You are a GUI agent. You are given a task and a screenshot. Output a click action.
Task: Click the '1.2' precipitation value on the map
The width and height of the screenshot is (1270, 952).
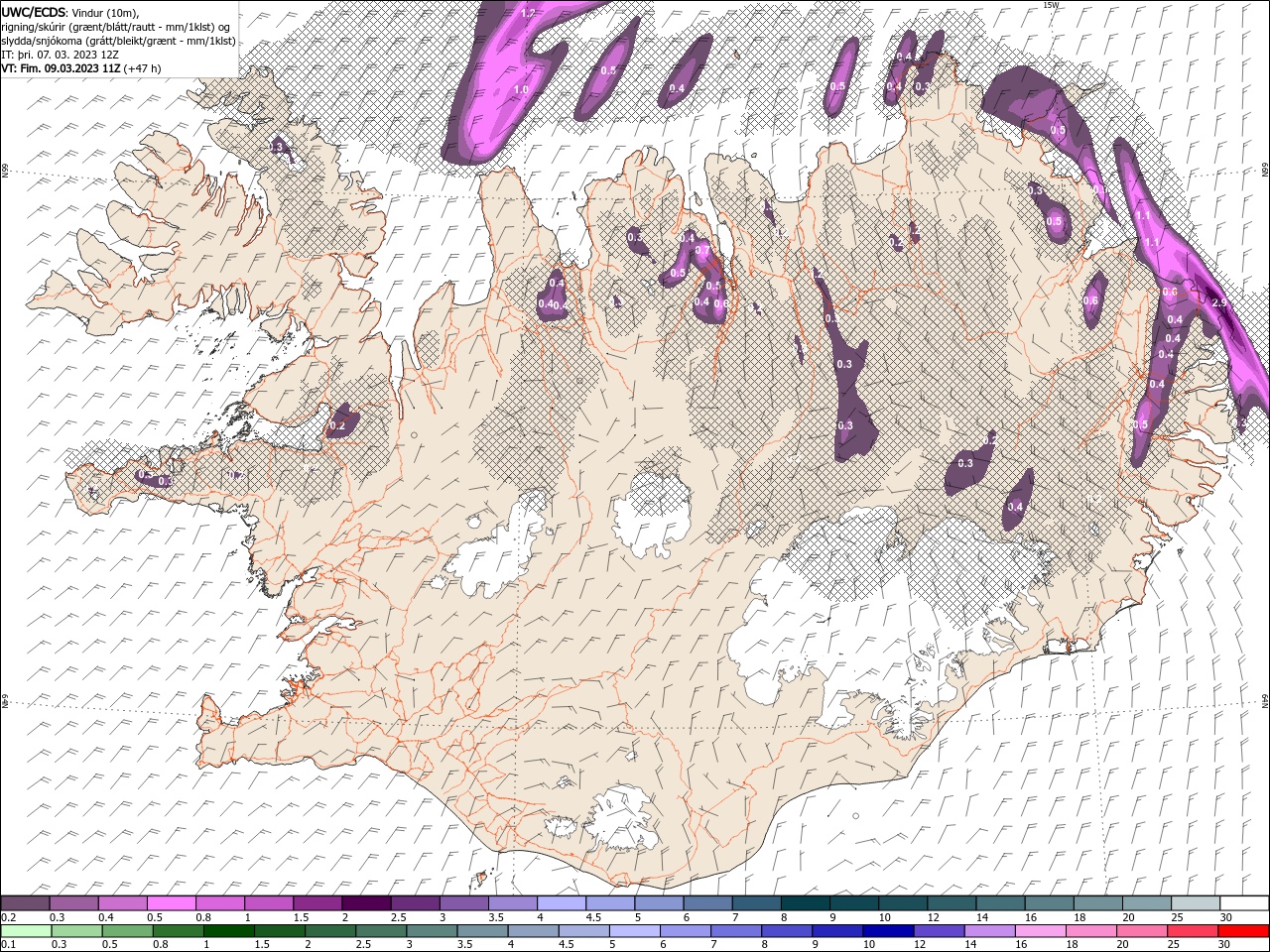(x=528, y=13)
